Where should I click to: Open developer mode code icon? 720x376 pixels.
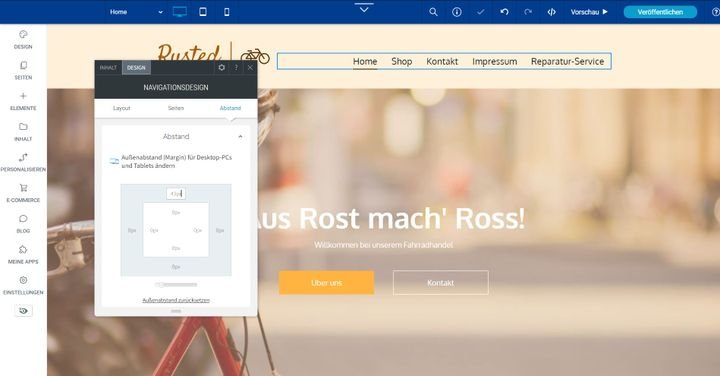pyautogui.click(x=551, y=12)
